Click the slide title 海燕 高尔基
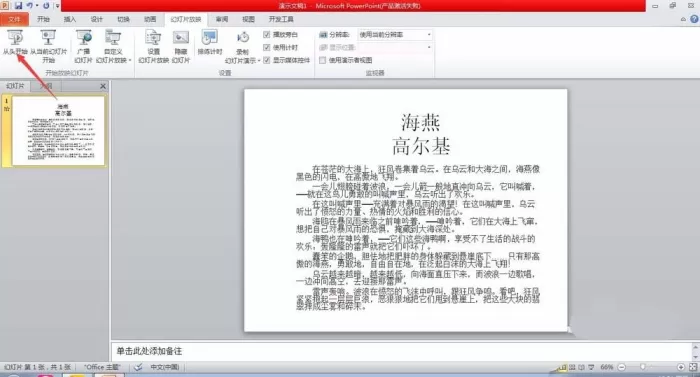This screenshot has height=377, width=700. (421, 134)
